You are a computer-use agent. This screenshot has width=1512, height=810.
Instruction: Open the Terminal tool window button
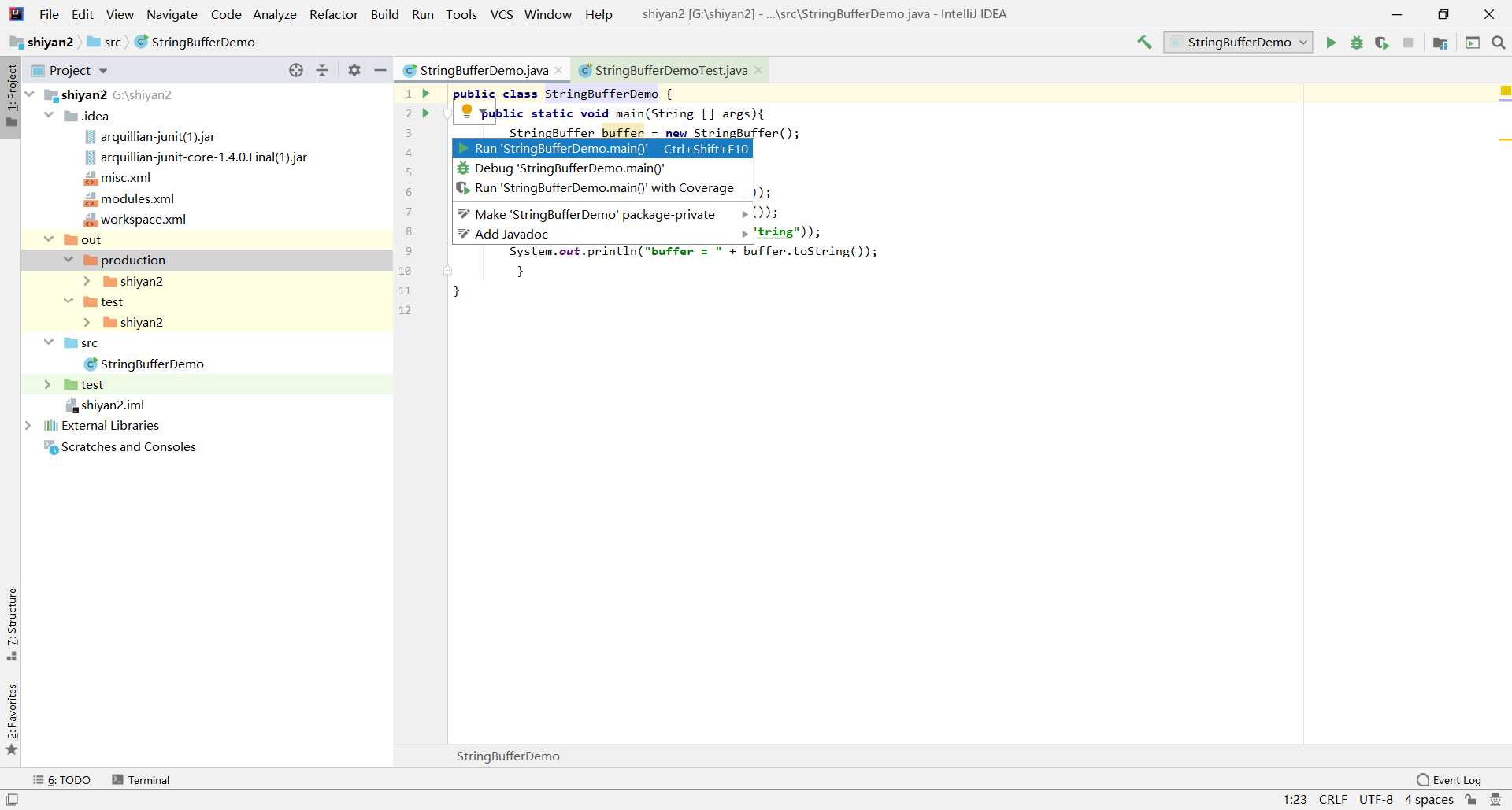141,780
